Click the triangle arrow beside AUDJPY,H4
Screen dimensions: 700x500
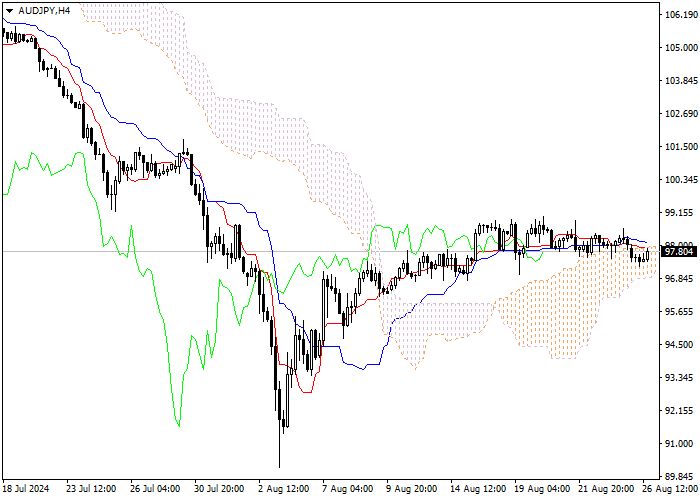[9, 11]
